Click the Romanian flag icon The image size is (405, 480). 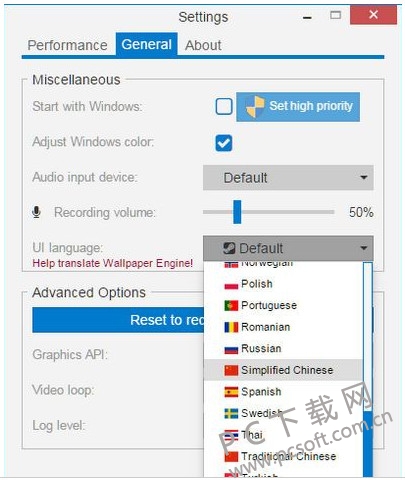tap(231, 327)
